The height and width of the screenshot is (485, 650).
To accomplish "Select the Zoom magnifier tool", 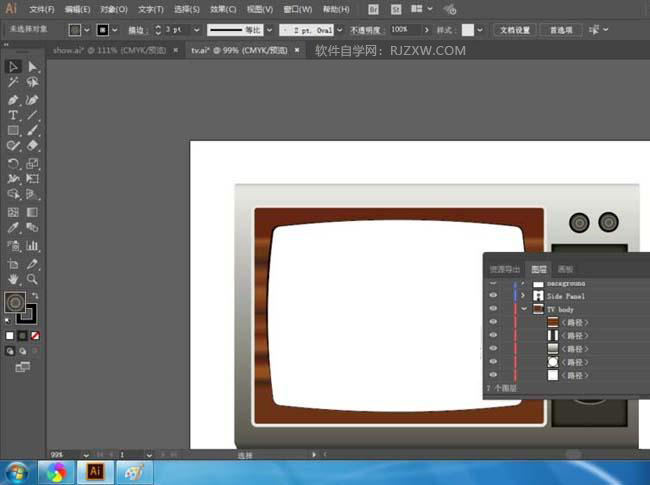I will point(33,279).
